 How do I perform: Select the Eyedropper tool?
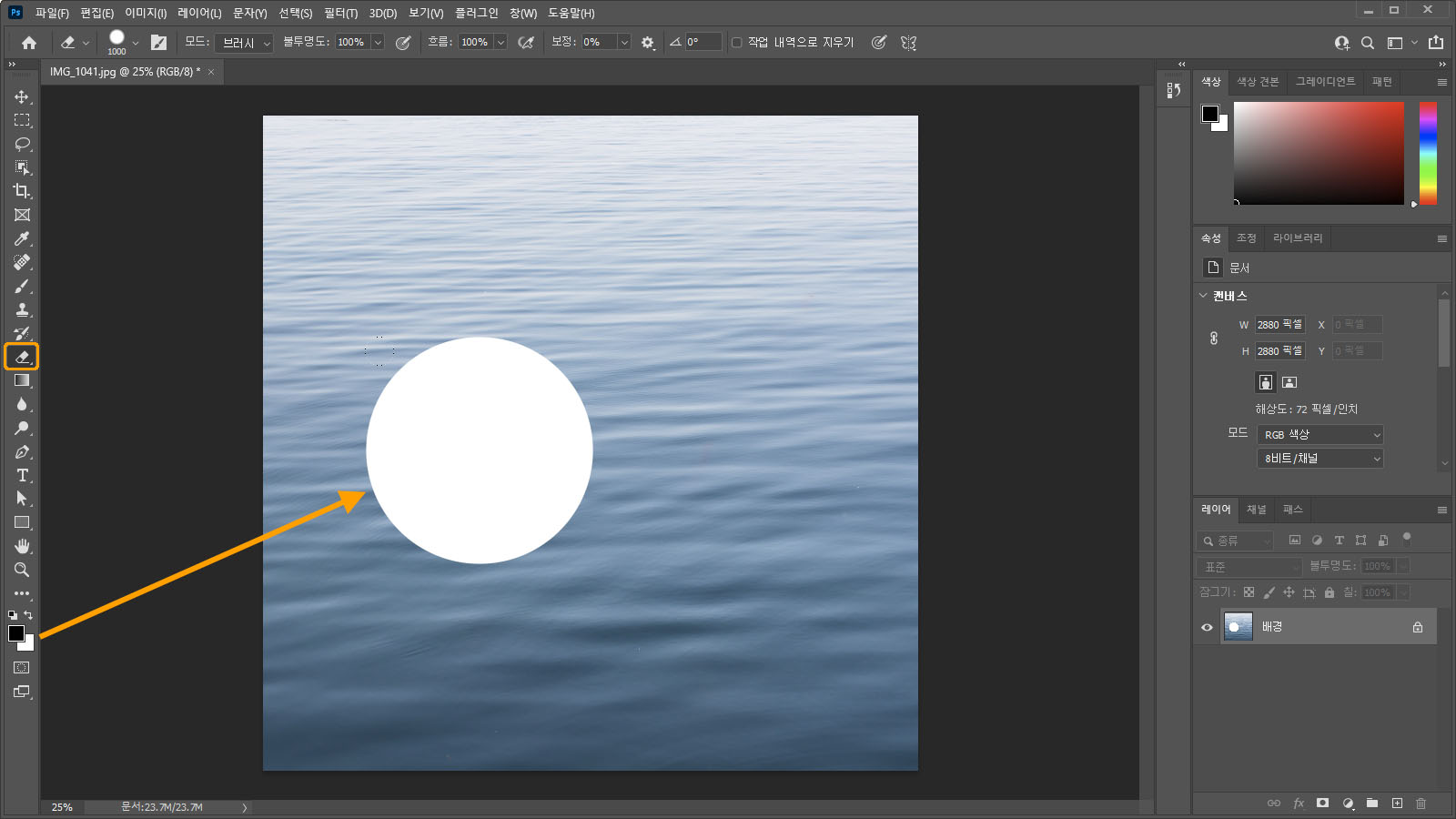[x=22, y=238]
